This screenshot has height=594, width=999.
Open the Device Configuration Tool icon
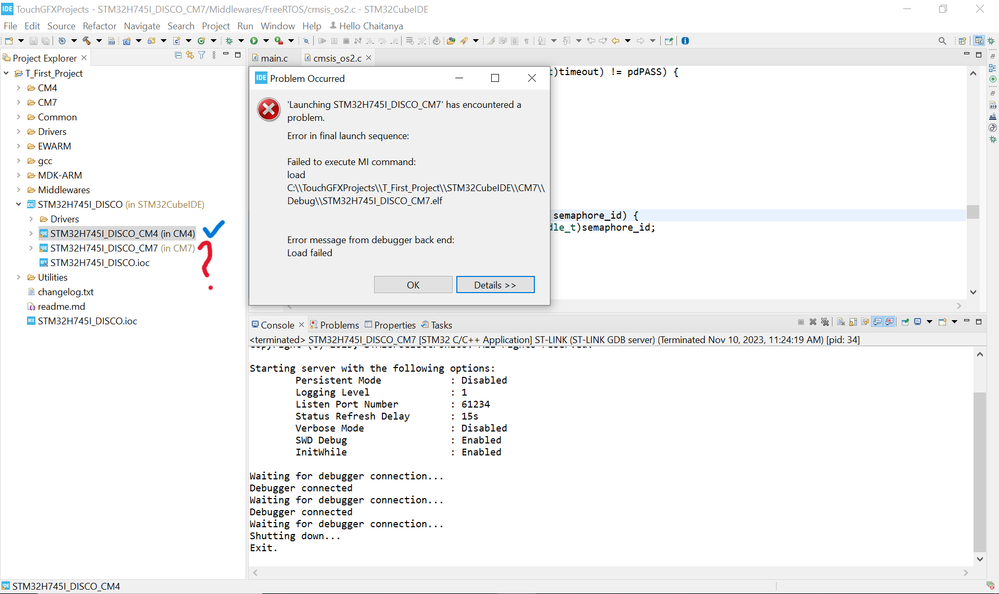click(x=127, y=42)
